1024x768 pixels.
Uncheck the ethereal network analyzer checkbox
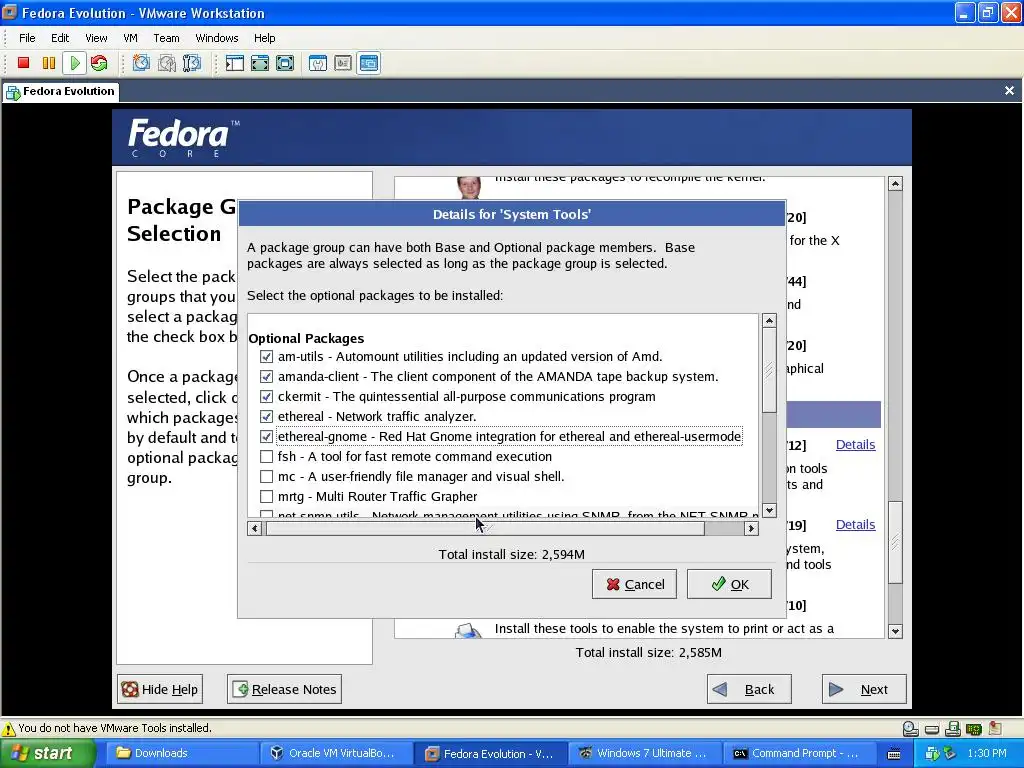coord(266,417)
